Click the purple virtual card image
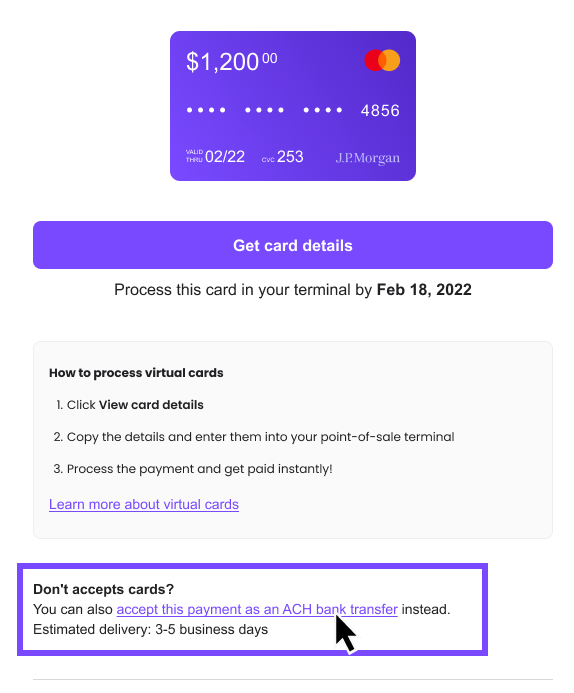The width and height of the screenshot is (574, 693). 293,106
